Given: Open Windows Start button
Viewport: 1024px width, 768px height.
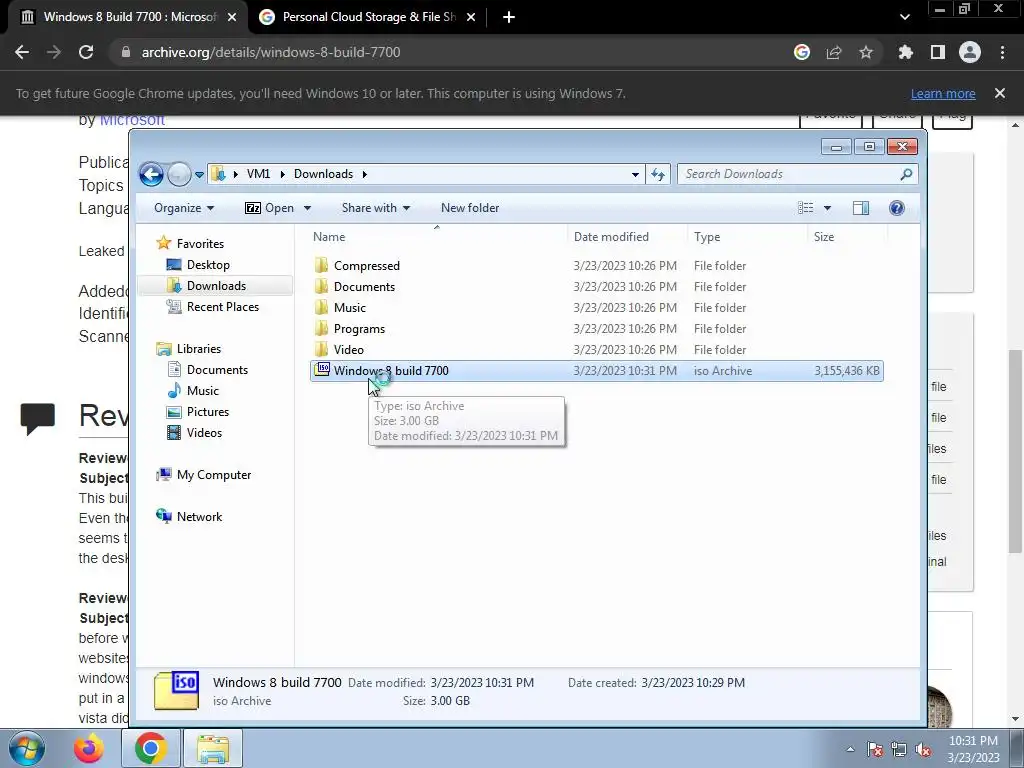Looking at the screenshot, I should click(27, 748).
